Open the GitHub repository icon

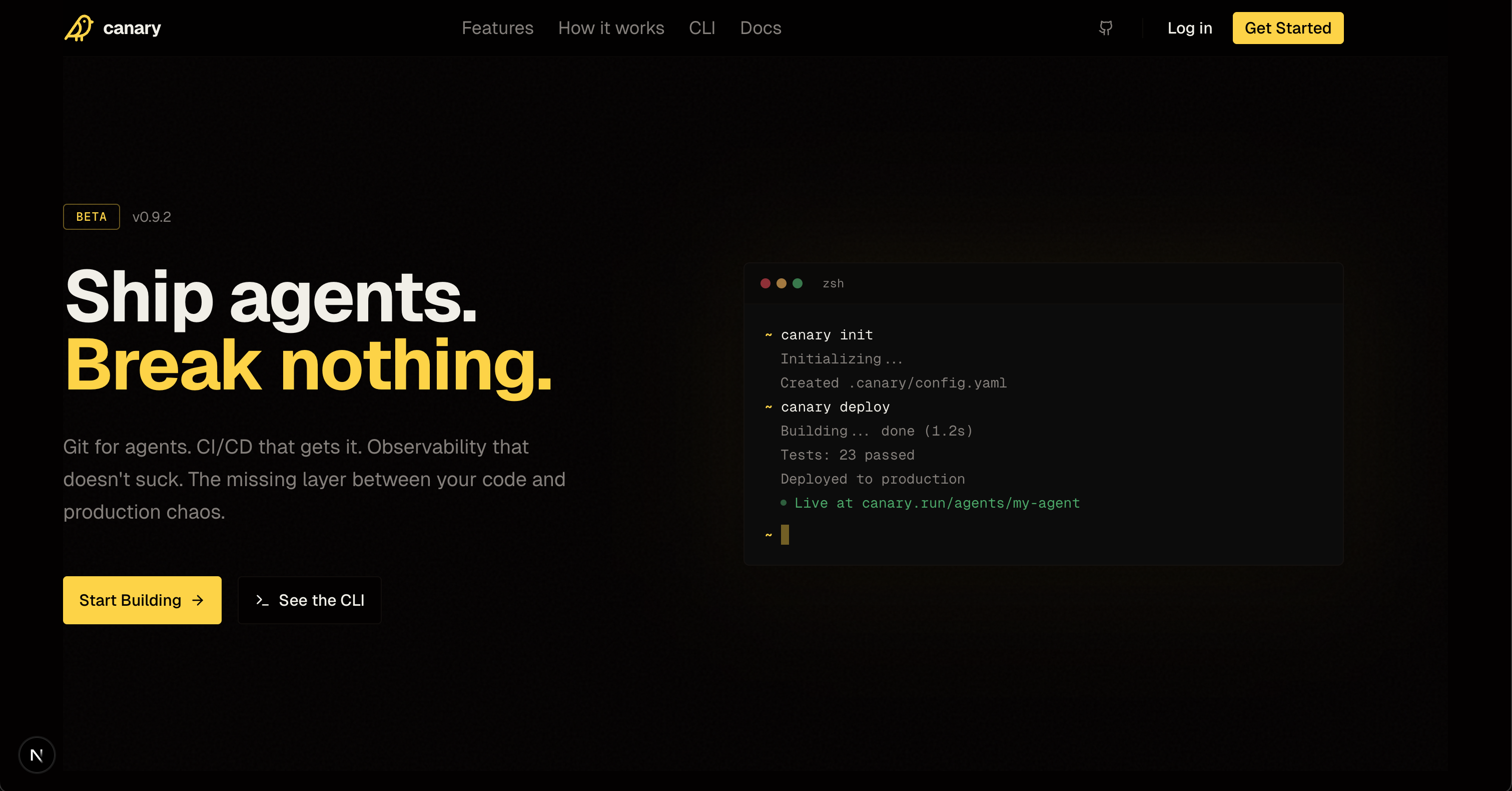point(1106,28)
